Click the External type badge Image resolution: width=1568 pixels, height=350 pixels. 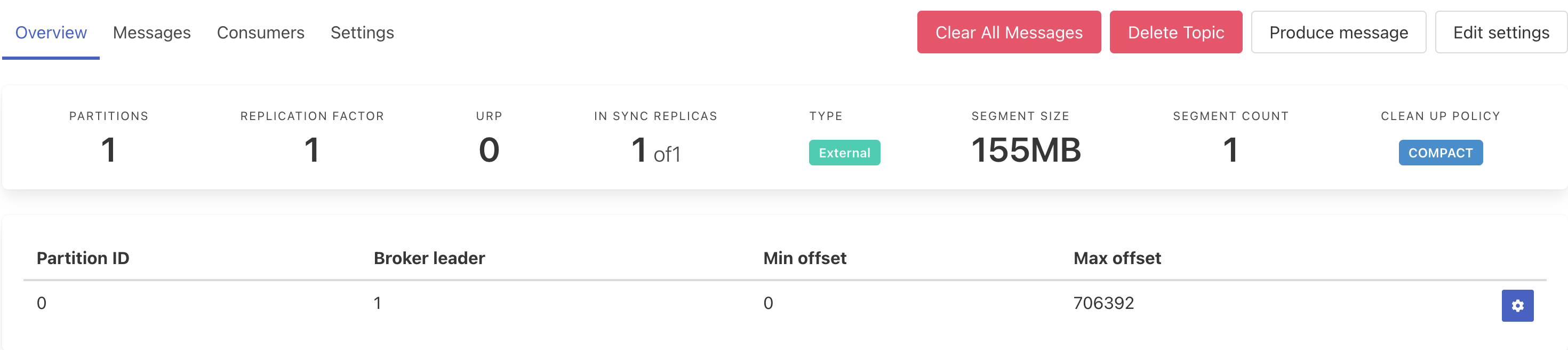[x=844, y=153]
